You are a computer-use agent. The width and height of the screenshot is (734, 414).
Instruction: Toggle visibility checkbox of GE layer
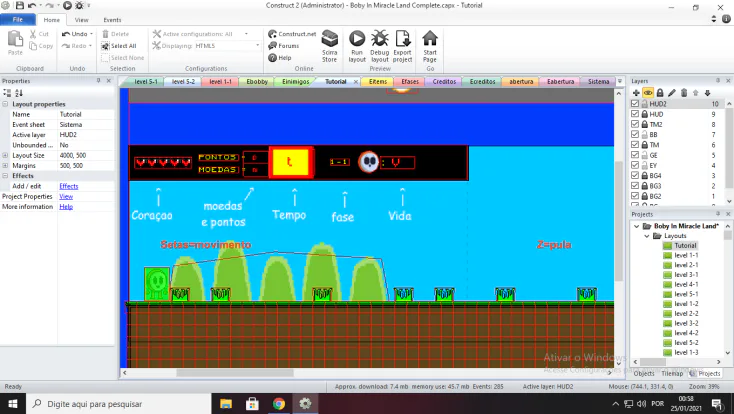(635, 155)
